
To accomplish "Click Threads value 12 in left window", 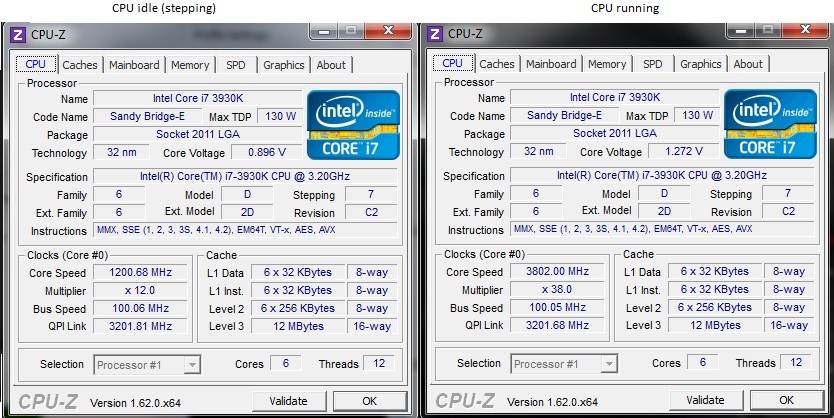I will pyautogui.click(x=379, y=363).
